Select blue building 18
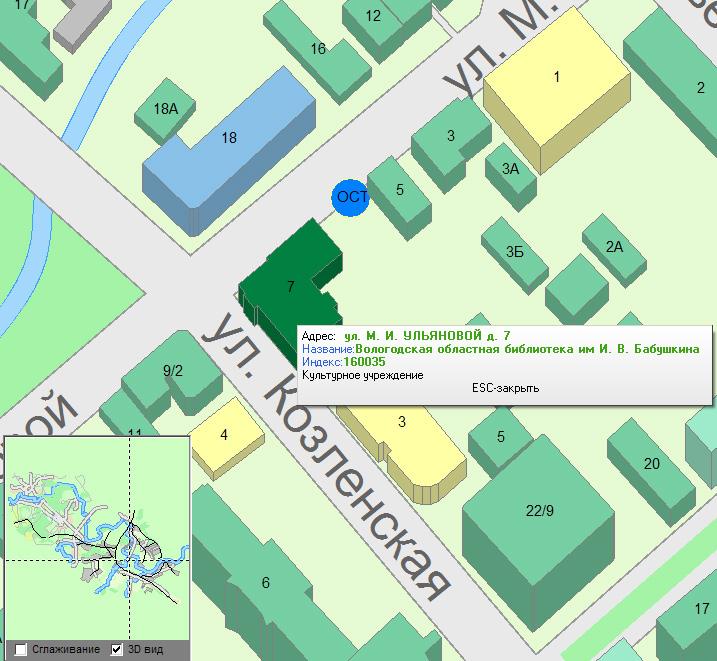The image size is (717, 661). tap(229, 138)
